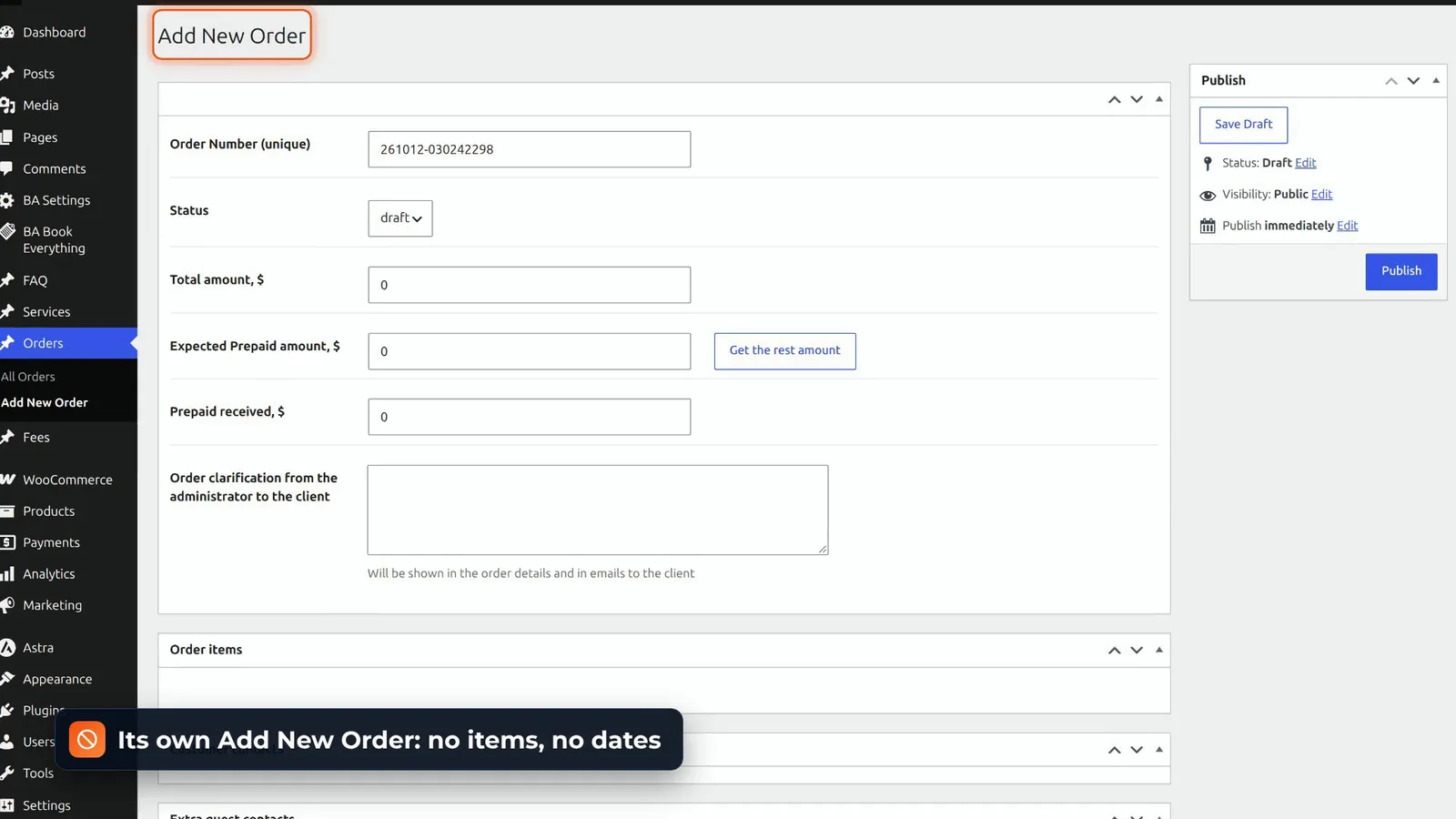Image resolution: width=1456 pixels, height=819 pixels.
Task: Click the Fees pin icon
Action: point(7,438)
